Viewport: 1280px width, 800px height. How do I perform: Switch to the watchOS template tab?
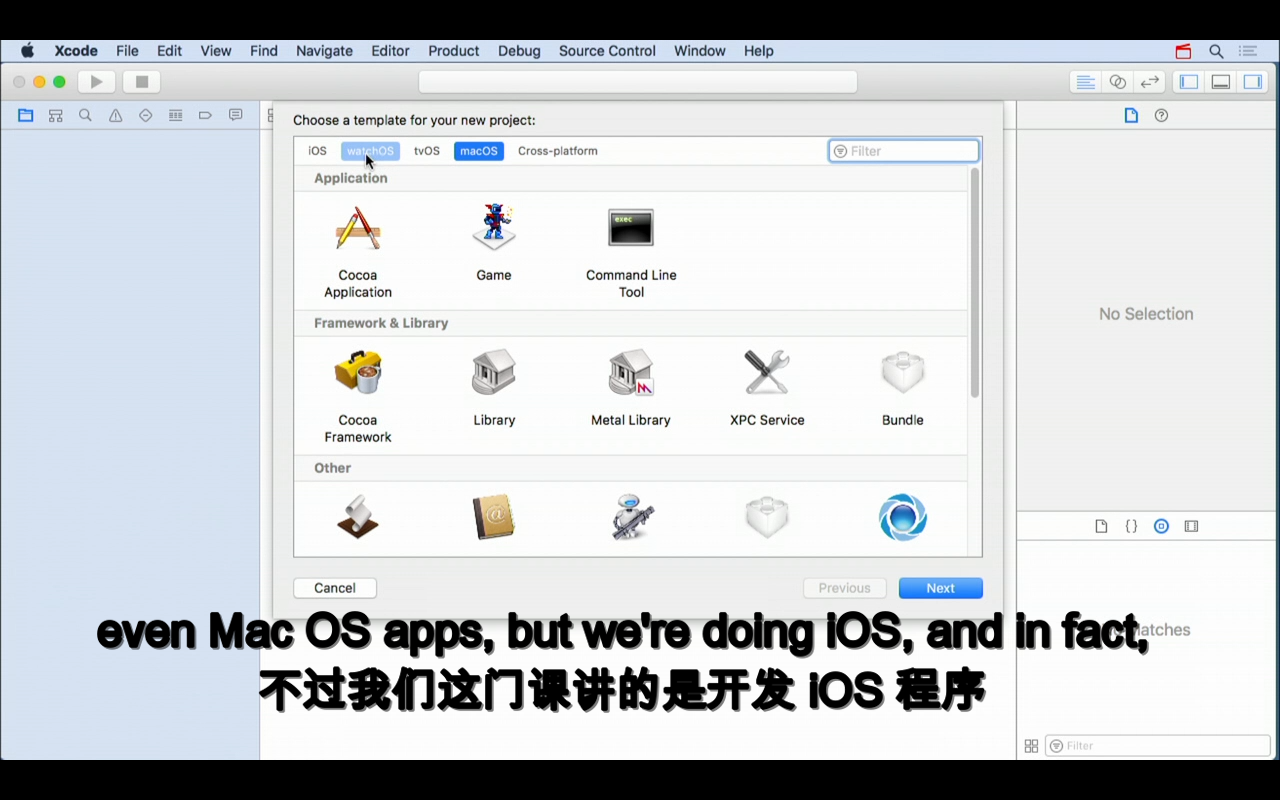[x=370, y=151]
